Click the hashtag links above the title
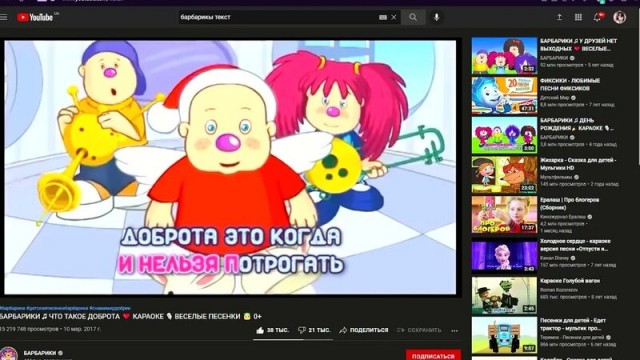640x360 pixels. click(65, 308)
